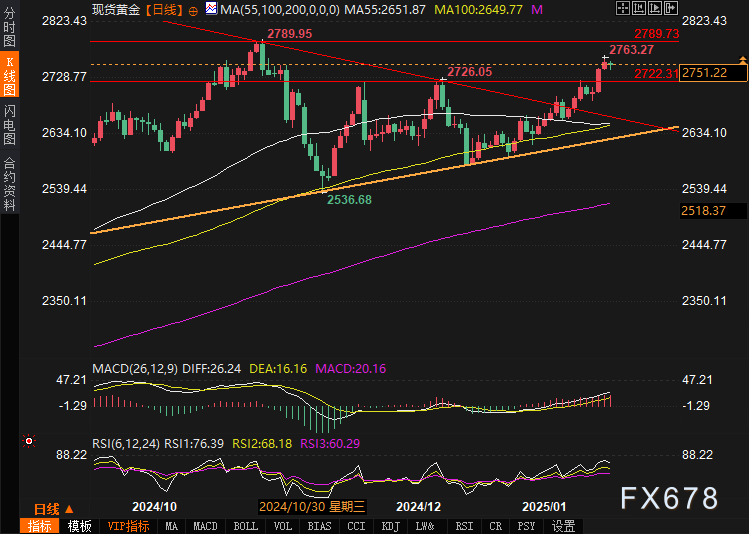Open 合约资料 contract info tab

click(9, 183)
